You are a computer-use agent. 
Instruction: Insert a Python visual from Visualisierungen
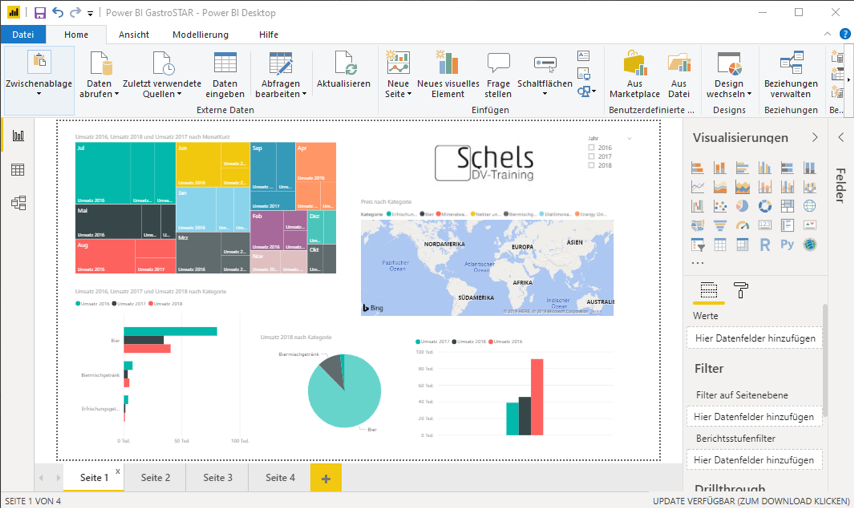787,244
